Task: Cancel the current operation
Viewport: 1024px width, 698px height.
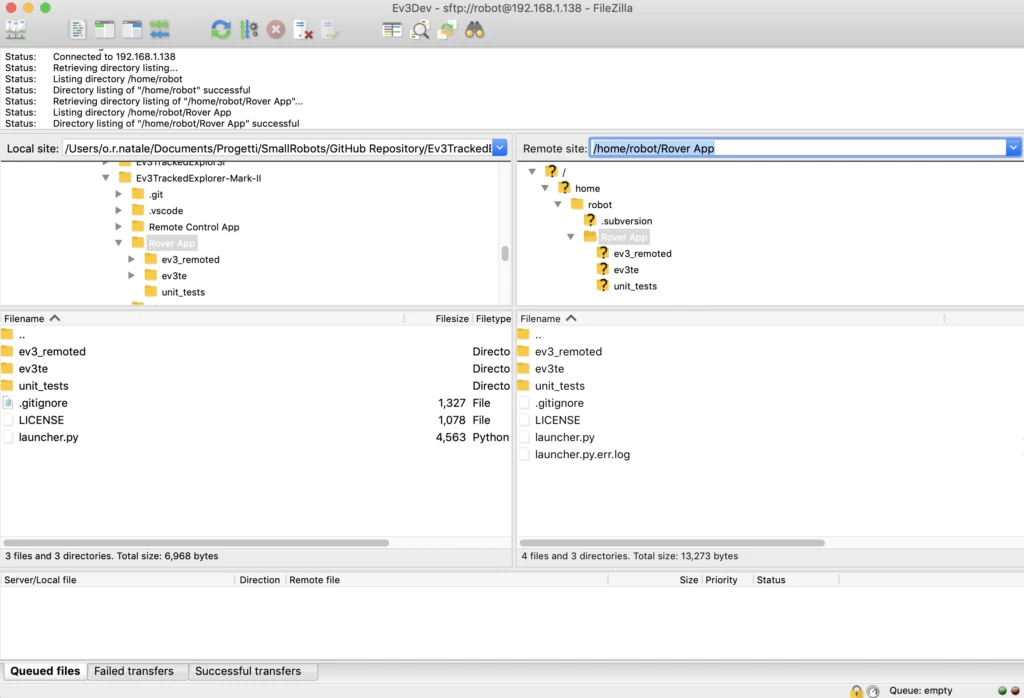Action: [x=276, y=30]
